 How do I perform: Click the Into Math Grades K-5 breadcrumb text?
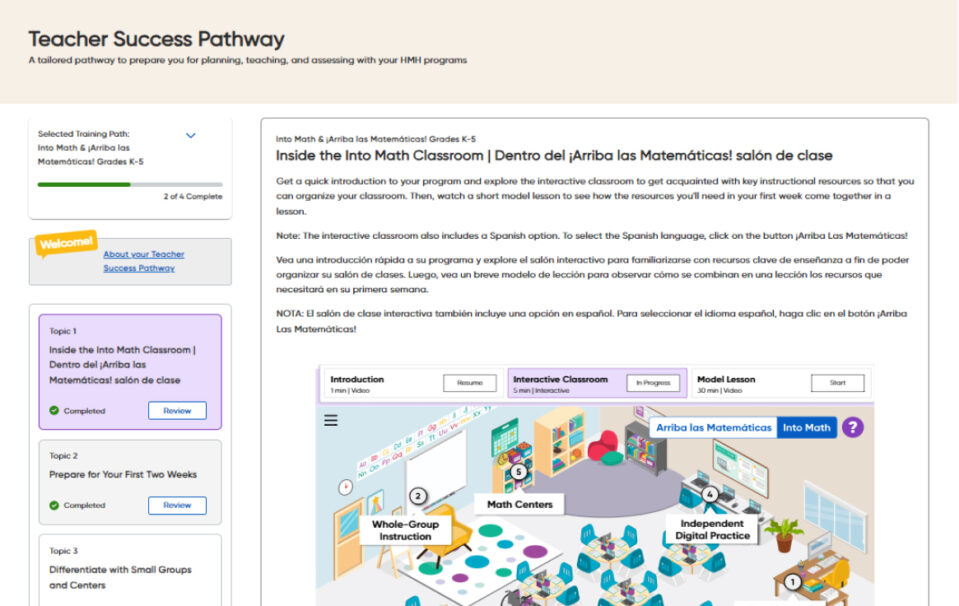coord(376,139)
